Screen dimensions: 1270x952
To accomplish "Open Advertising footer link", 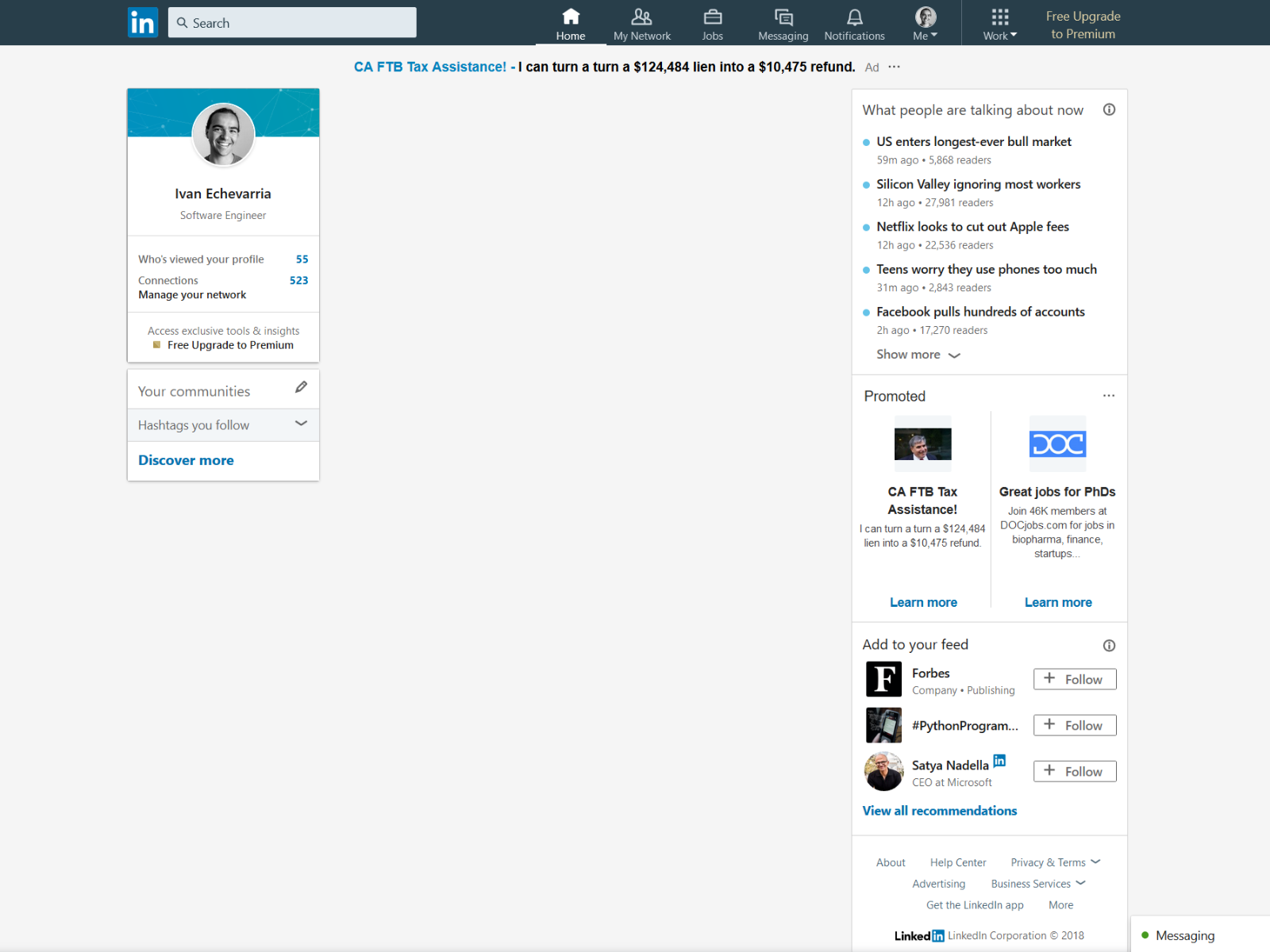I will [x=939, y=884].
